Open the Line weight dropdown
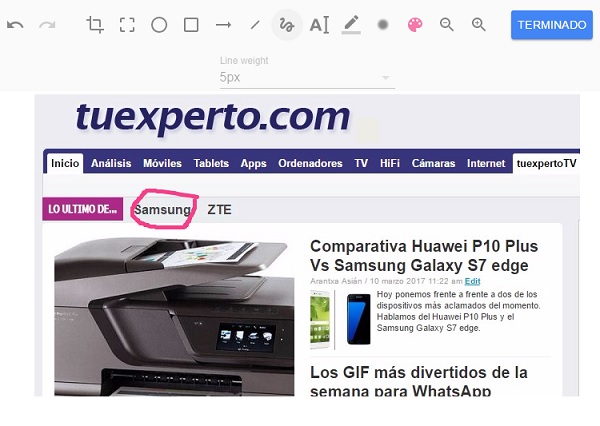The height and width of the screenshot is (426, 600). tap(307, 77)
